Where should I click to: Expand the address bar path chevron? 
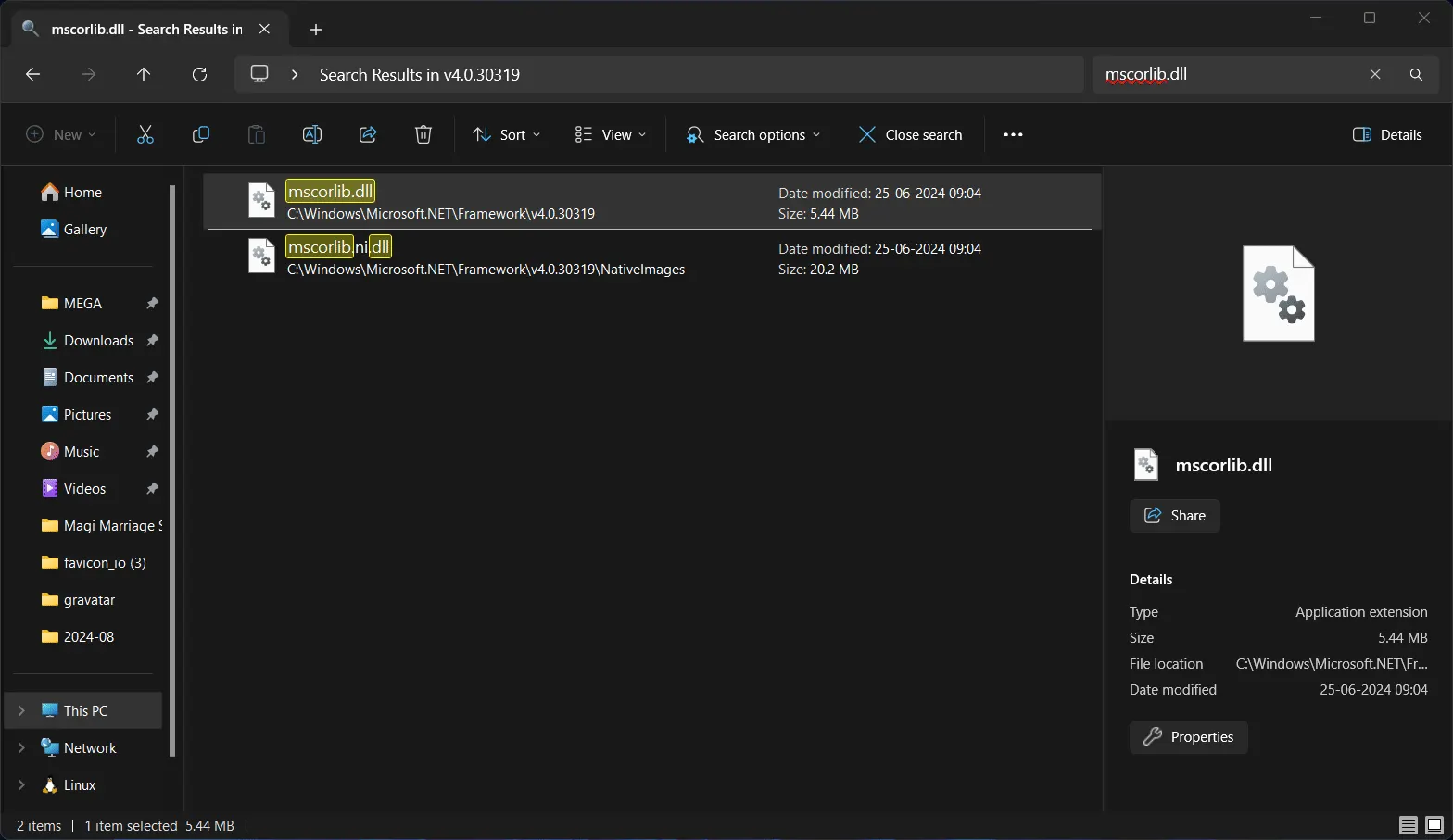(x=295, y=74)
